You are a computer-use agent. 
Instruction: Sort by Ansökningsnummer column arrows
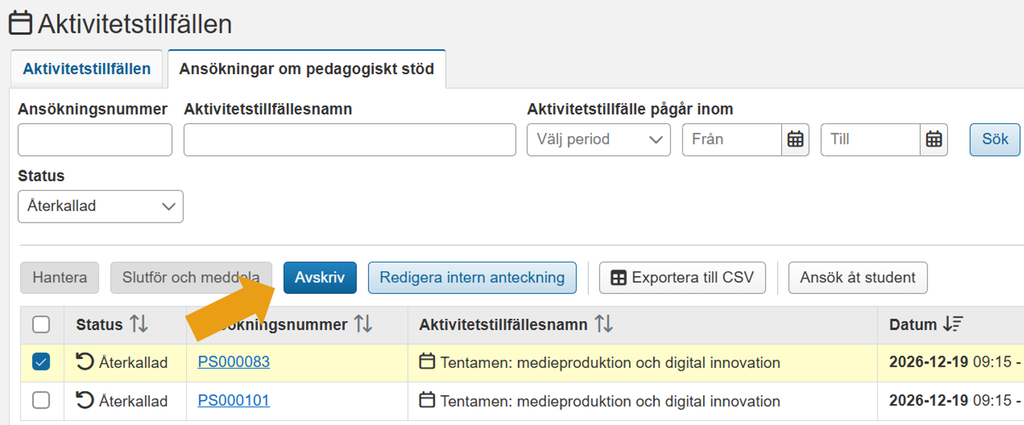[x=362, y=324]
